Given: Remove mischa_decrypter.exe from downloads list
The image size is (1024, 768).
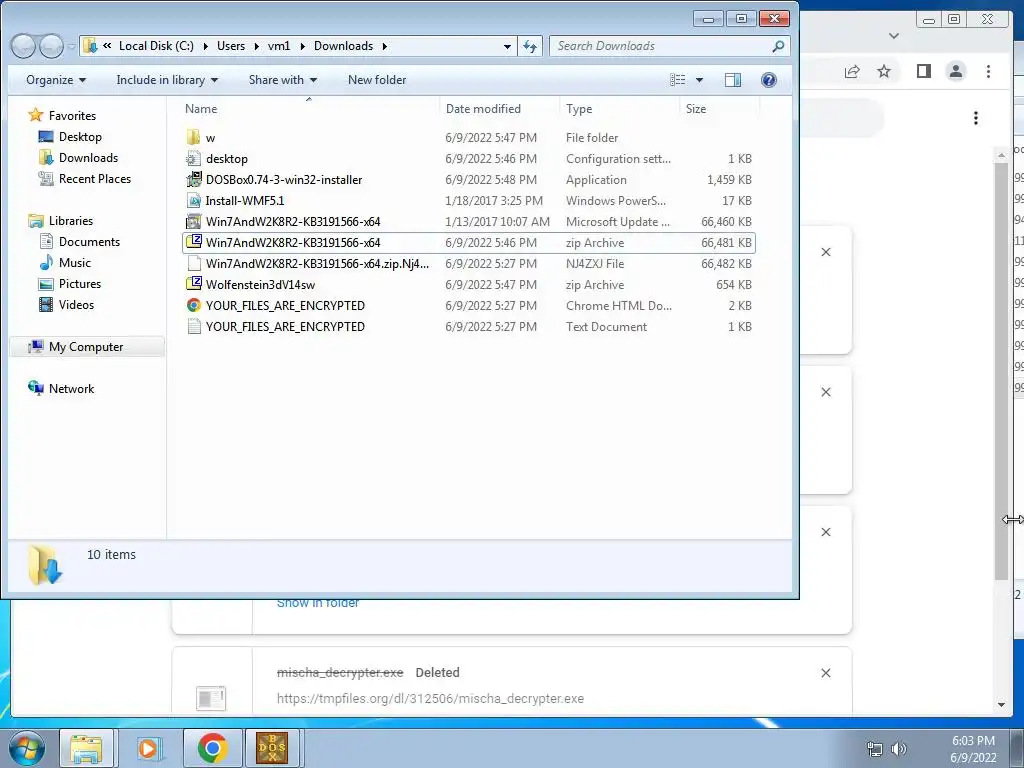Looking at the screenshot, I should coord(825,673).
